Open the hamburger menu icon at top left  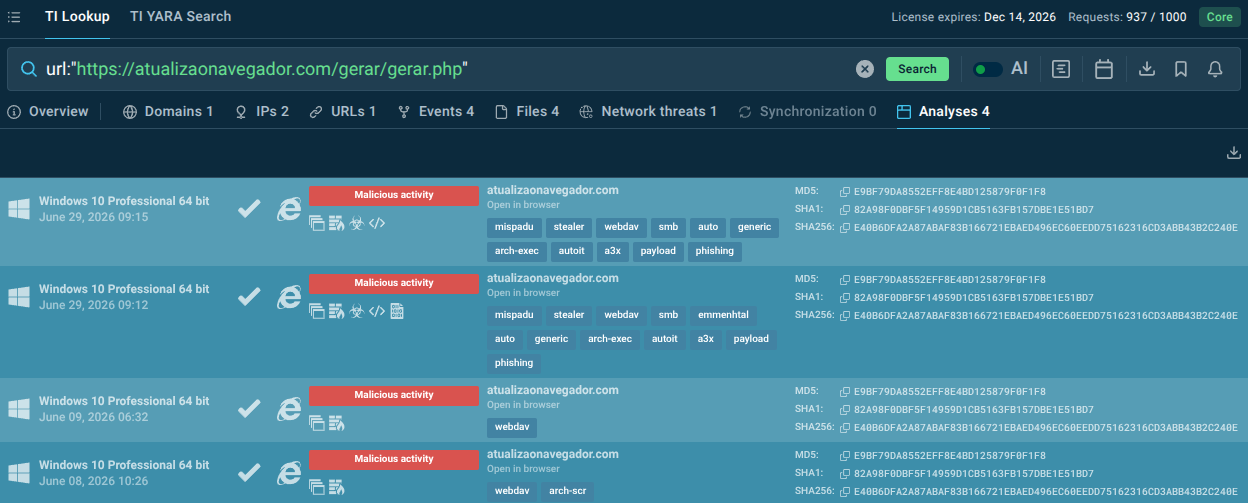14,17
